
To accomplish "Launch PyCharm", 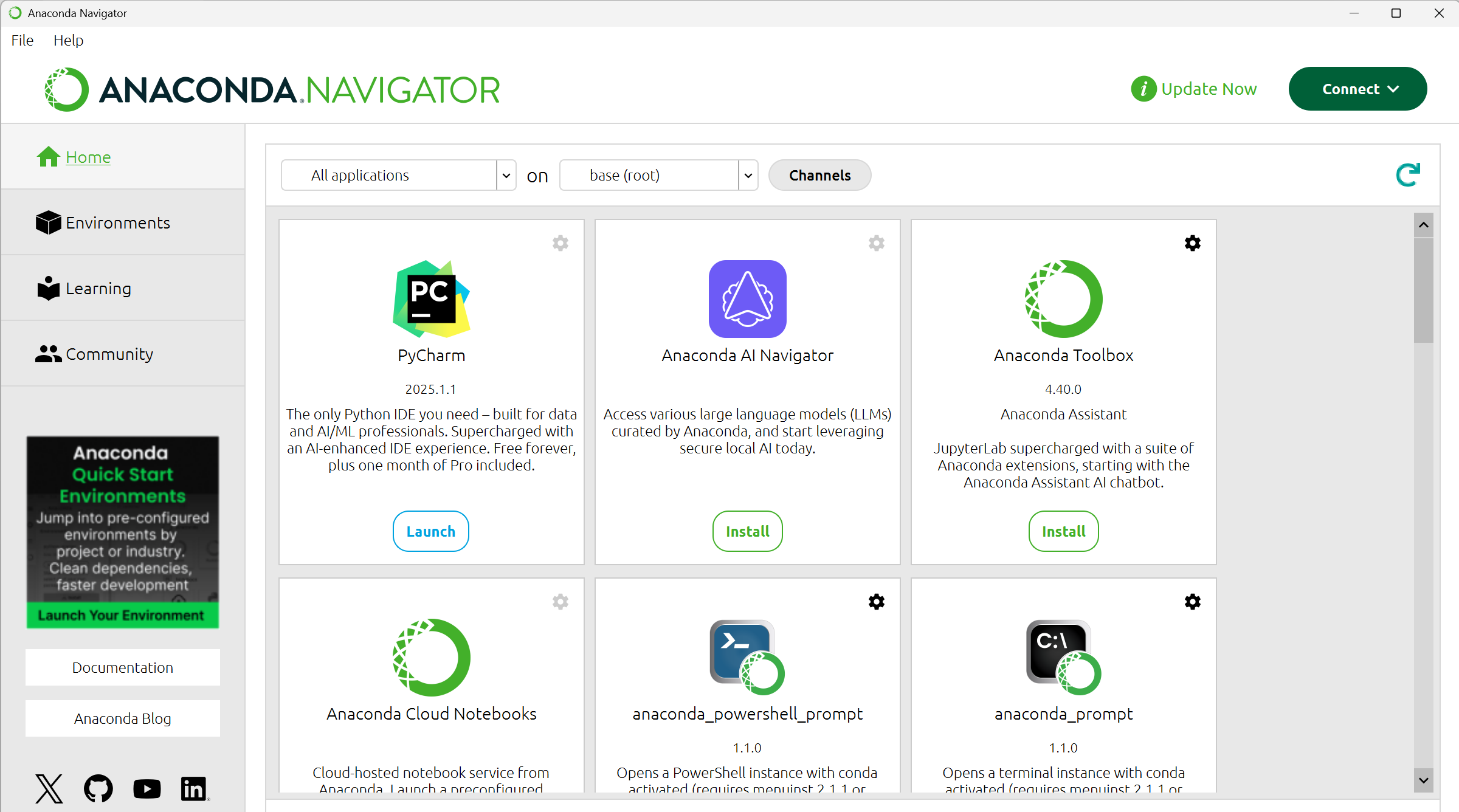I will [x=430, y=531].
